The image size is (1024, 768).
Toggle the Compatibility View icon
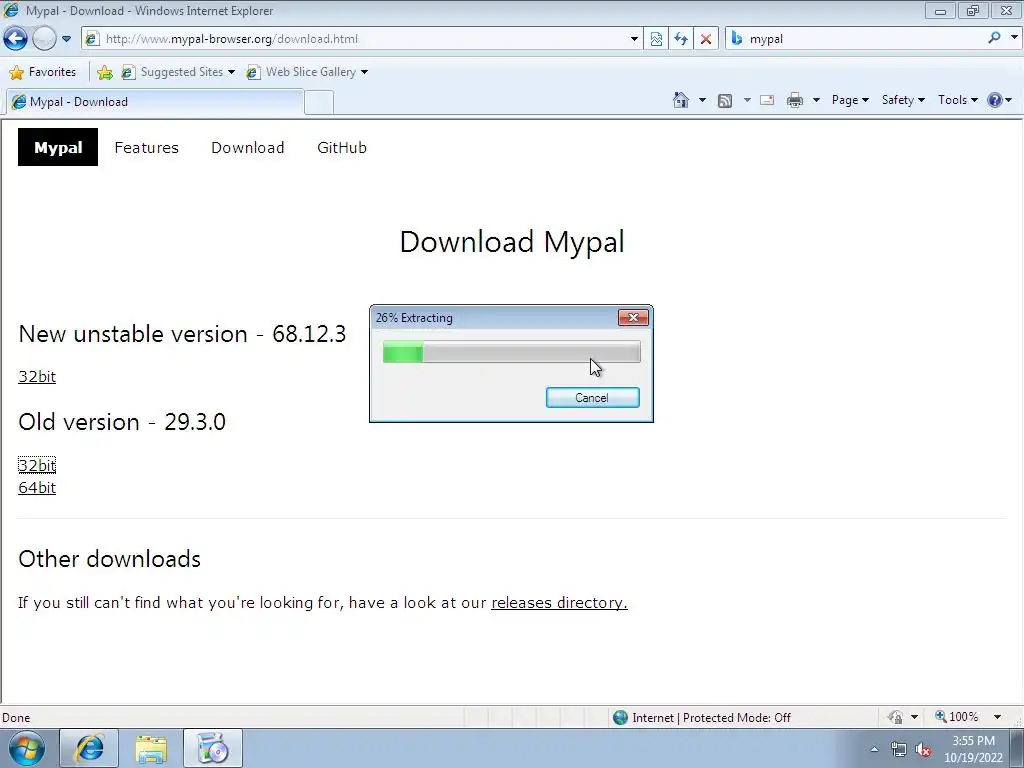(656, 39)
